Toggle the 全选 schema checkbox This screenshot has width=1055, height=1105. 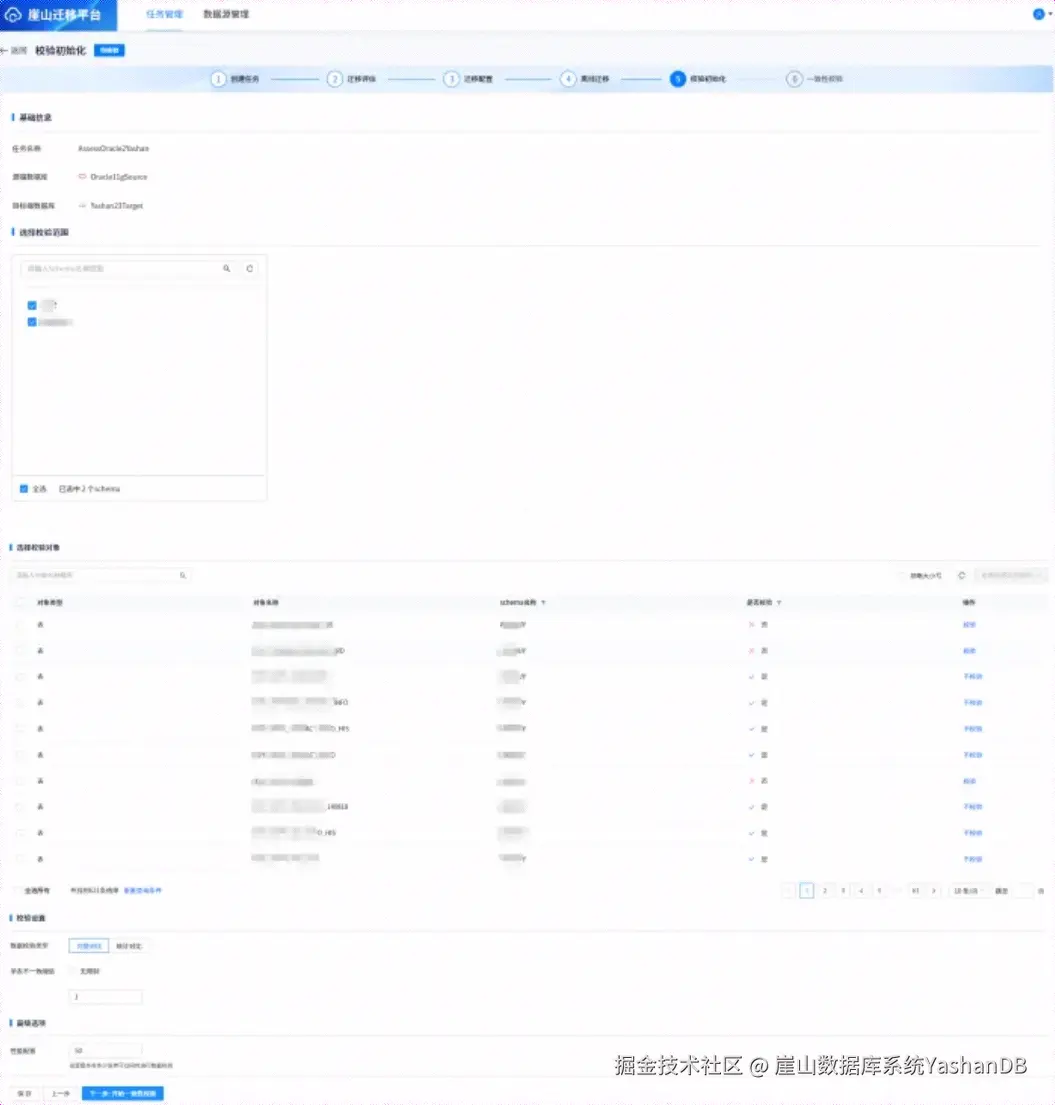pyautogui.click(x=24, y=488)
